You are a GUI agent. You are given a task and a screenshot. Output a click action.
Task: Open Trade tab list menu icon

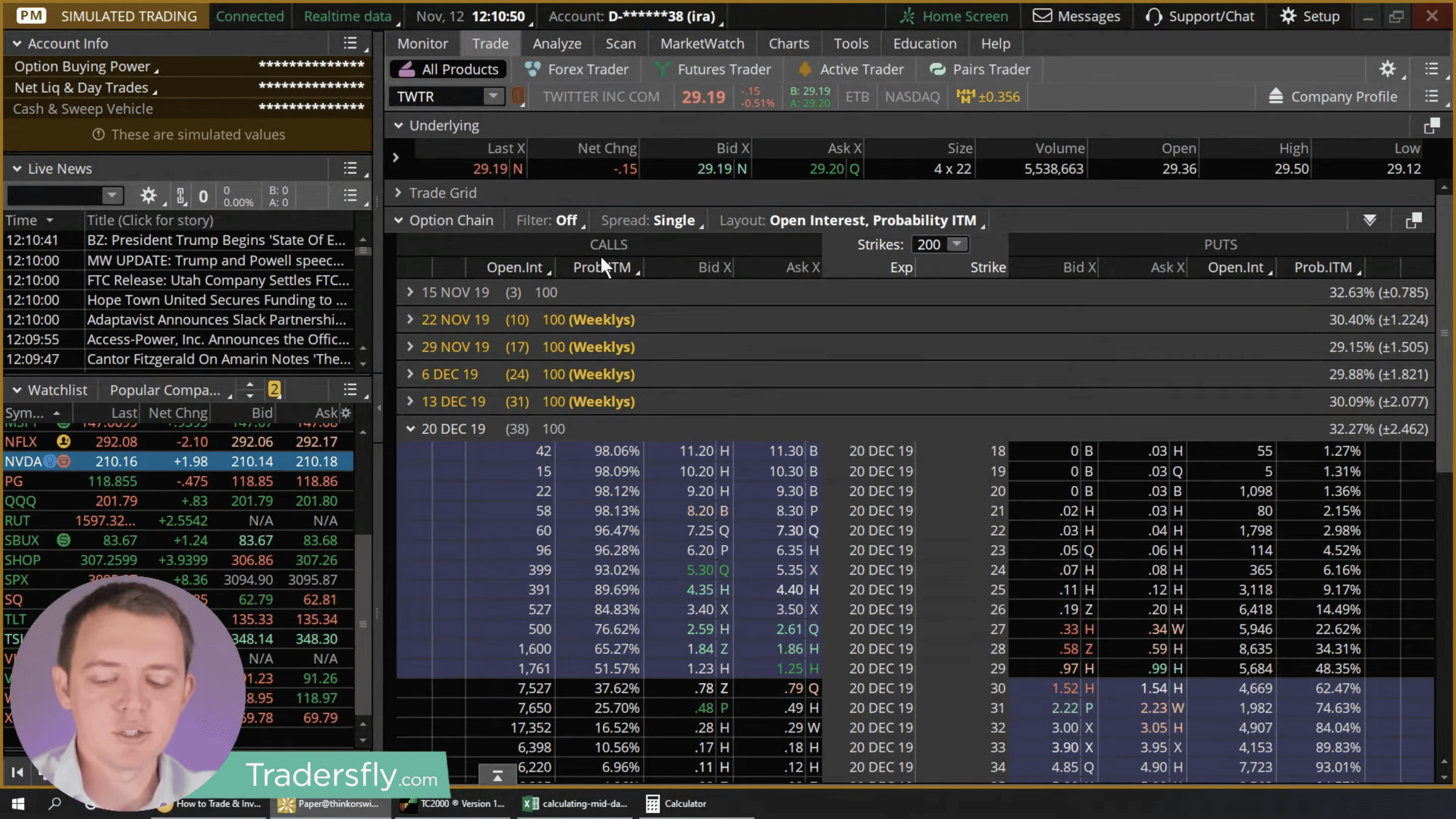coord(1432,69)
